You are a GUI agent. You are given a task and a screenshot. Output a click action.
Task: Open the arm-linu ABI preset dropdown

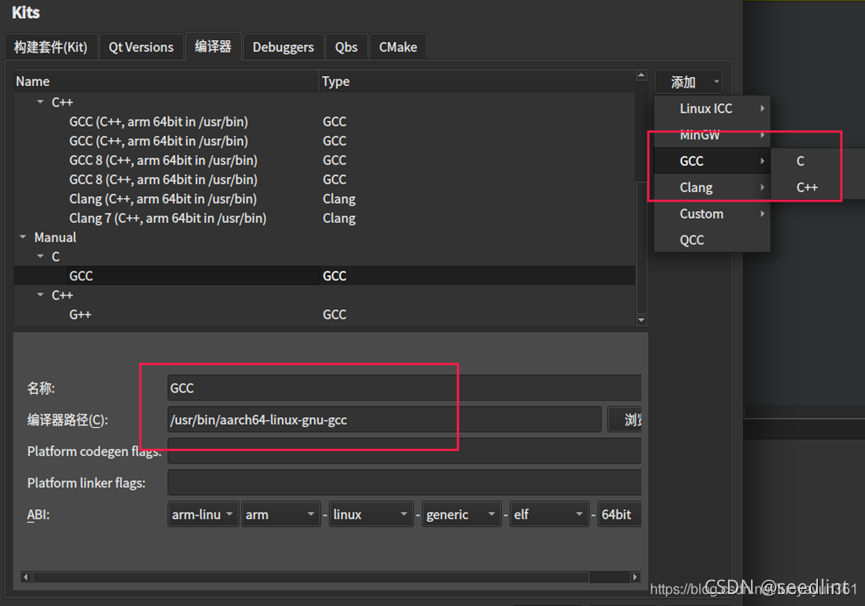(x=203, y=514)
